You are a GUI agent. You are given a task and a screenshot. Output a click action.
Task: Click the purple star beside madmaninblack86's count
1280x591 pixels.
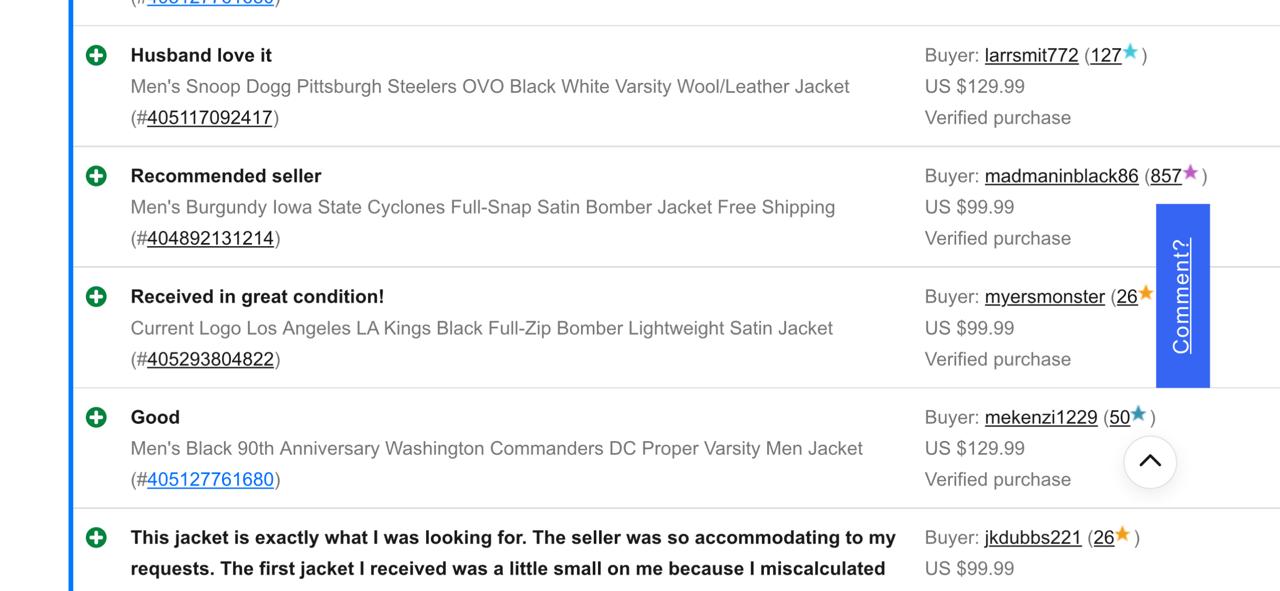pyautogui.click(x=1188, y=175)
